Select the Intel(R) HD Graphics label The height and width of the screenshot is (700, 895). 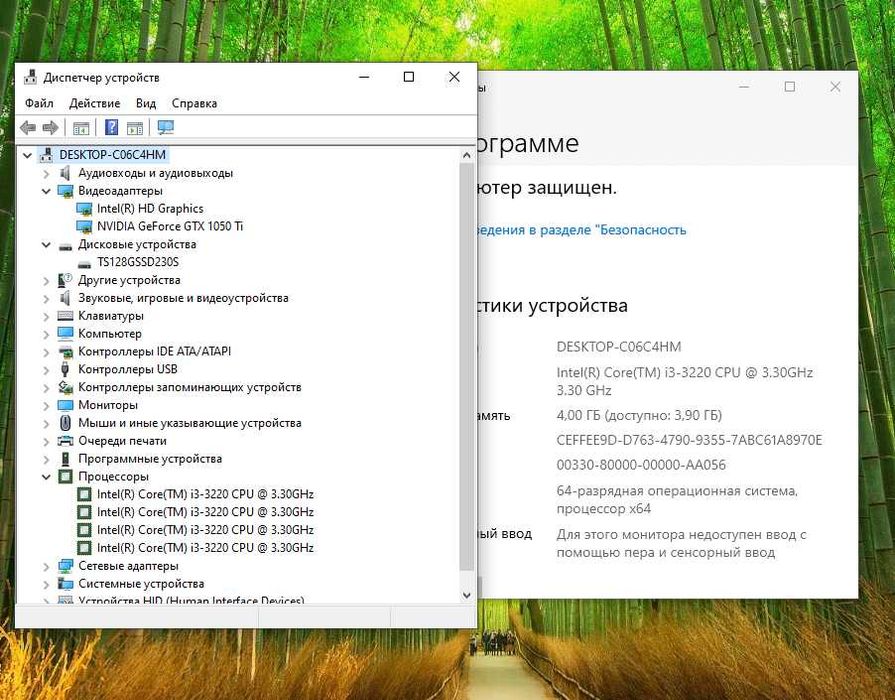(150, 208)
